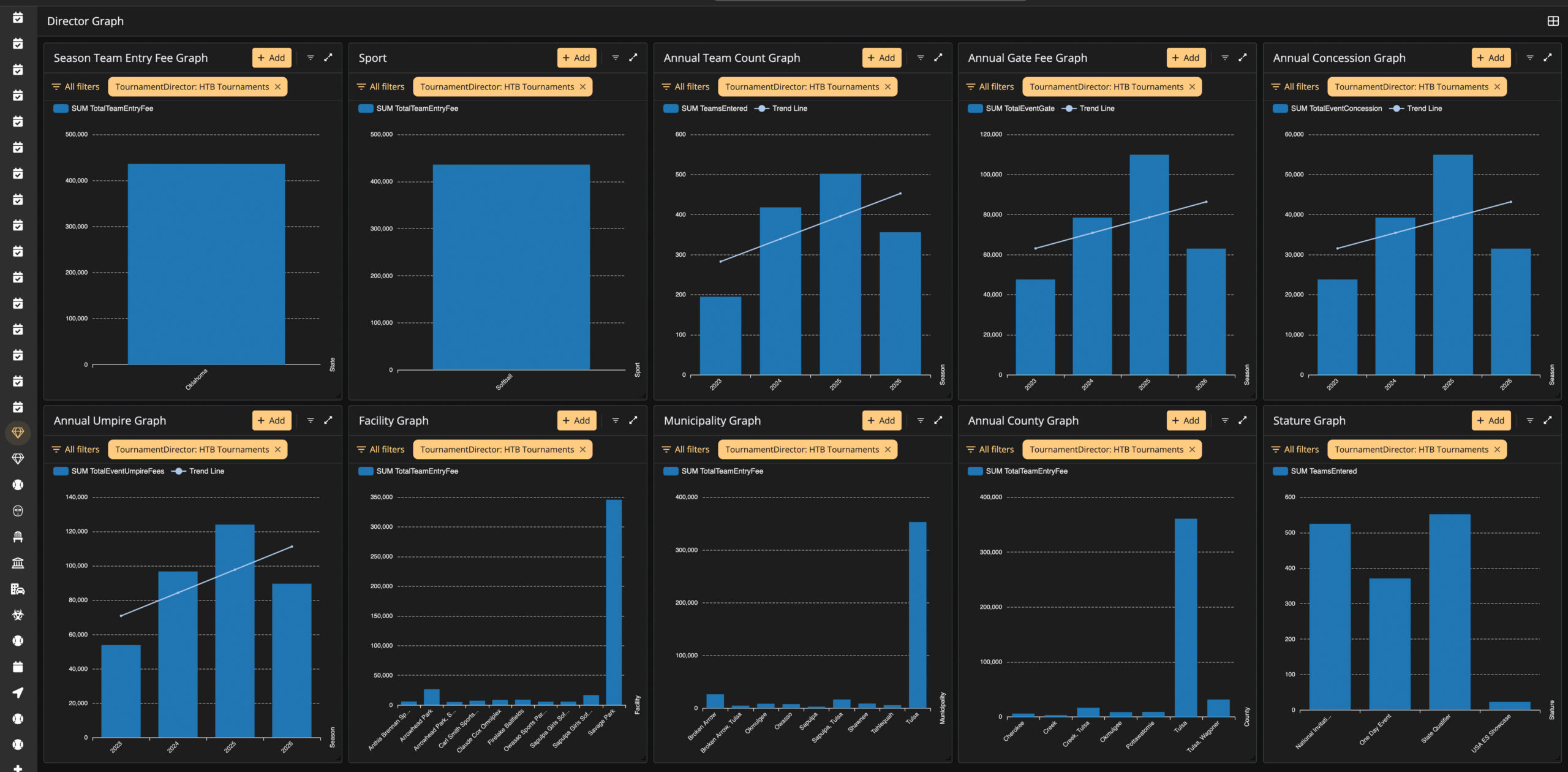
Task: Expand Annual County Graph fullscreen
Action: coord(1243,420)
